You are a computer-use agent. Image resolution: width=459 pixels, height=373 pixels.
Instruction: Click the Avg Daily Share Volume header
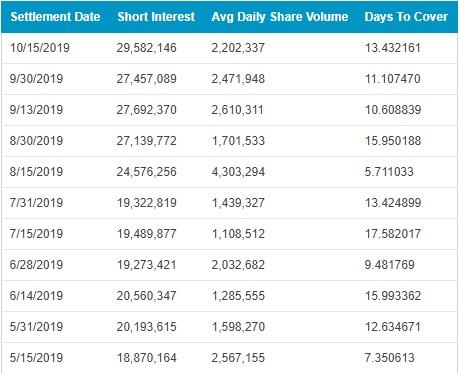click(280, 17)
